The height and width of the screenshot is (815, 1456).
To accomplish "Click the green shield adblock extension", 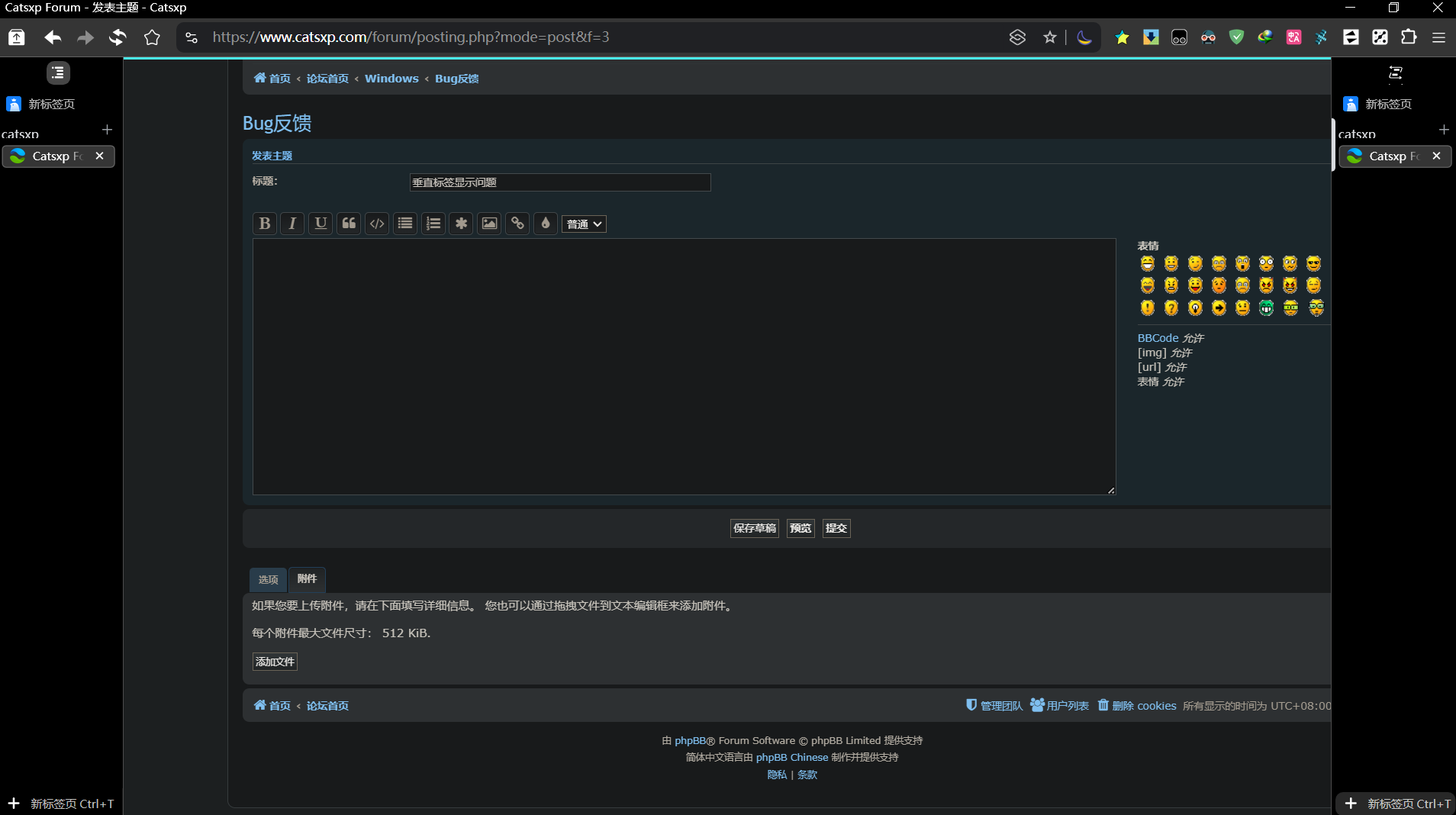I will click(x=1237, y=37).
